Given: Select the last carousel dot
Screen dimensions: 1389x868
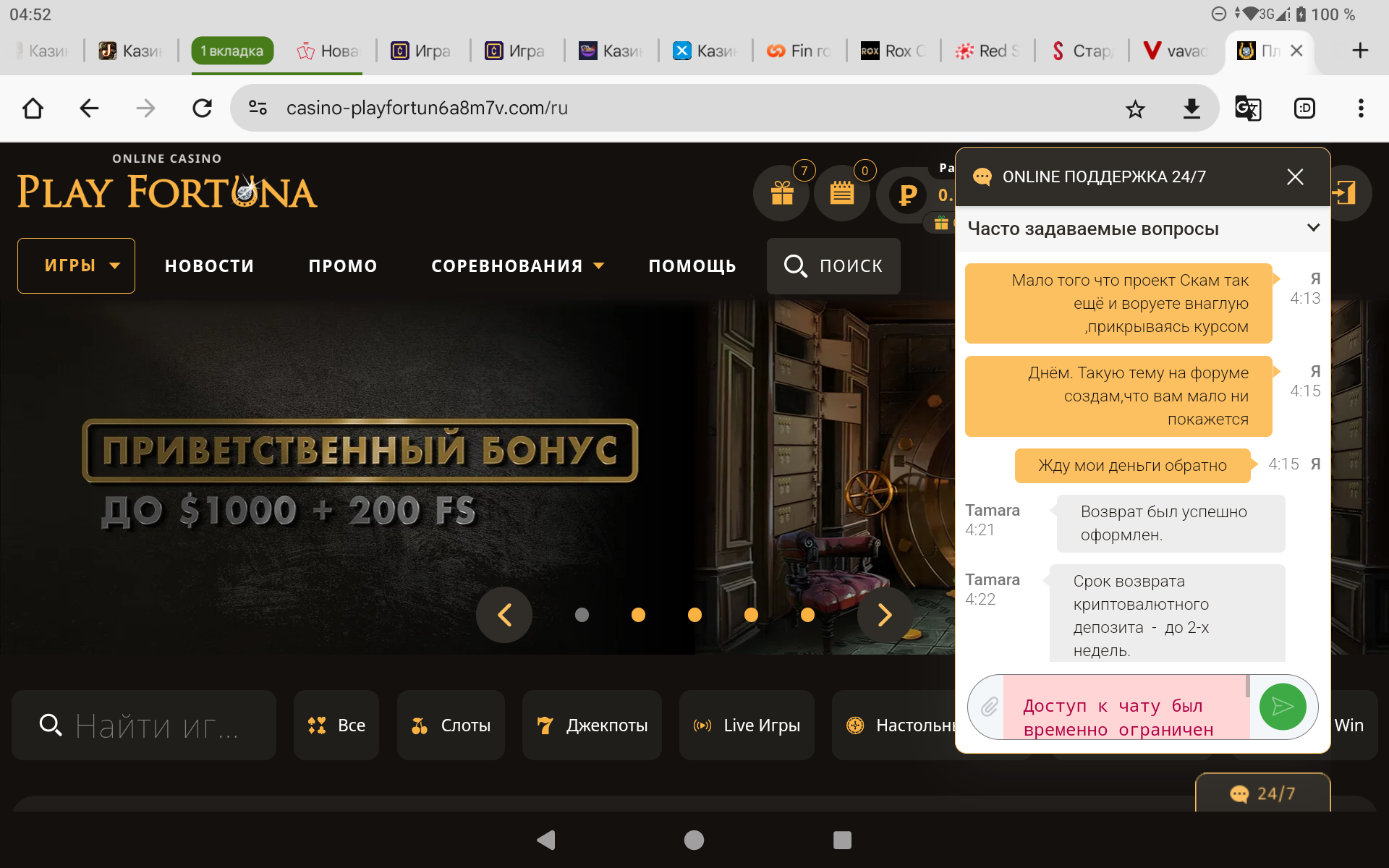Looking at the screenshot, I should coord(807,615).
